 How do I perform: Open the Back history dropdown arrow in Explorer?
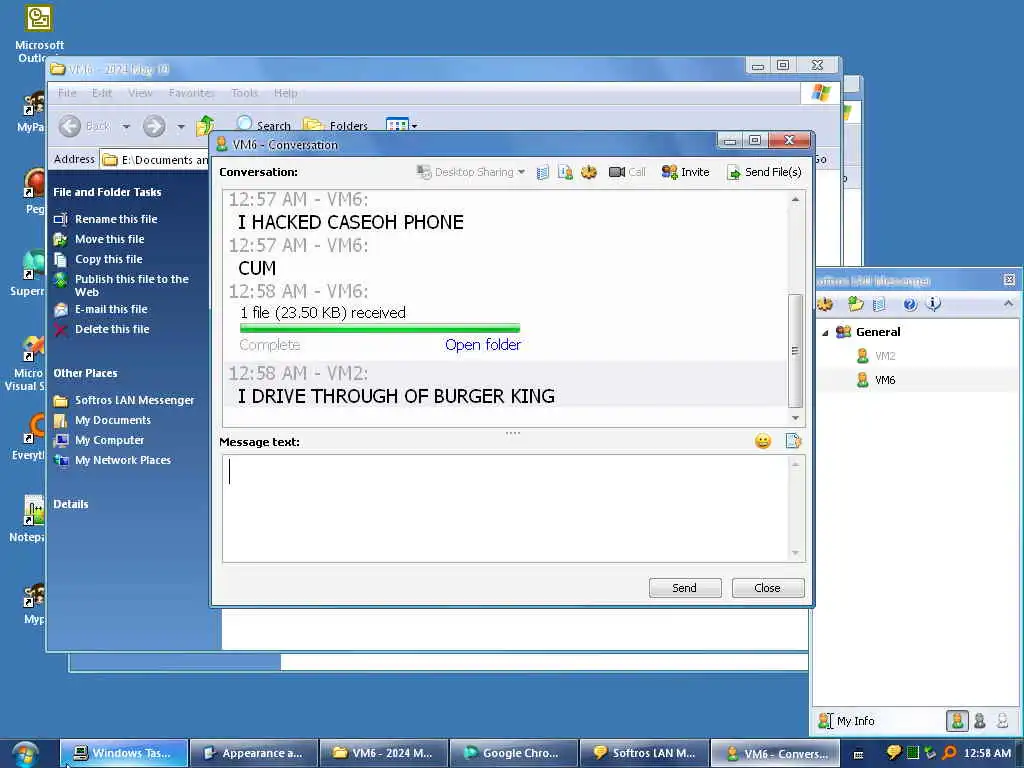pos(126,126)
